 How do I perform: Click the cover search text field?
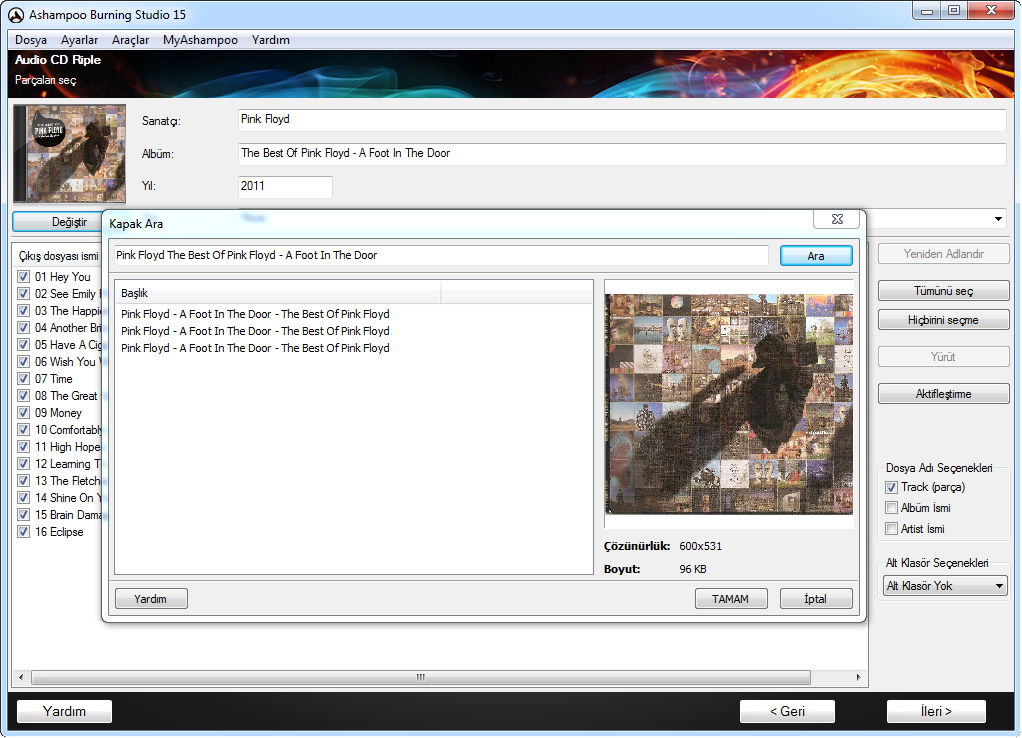coord(441,256)
